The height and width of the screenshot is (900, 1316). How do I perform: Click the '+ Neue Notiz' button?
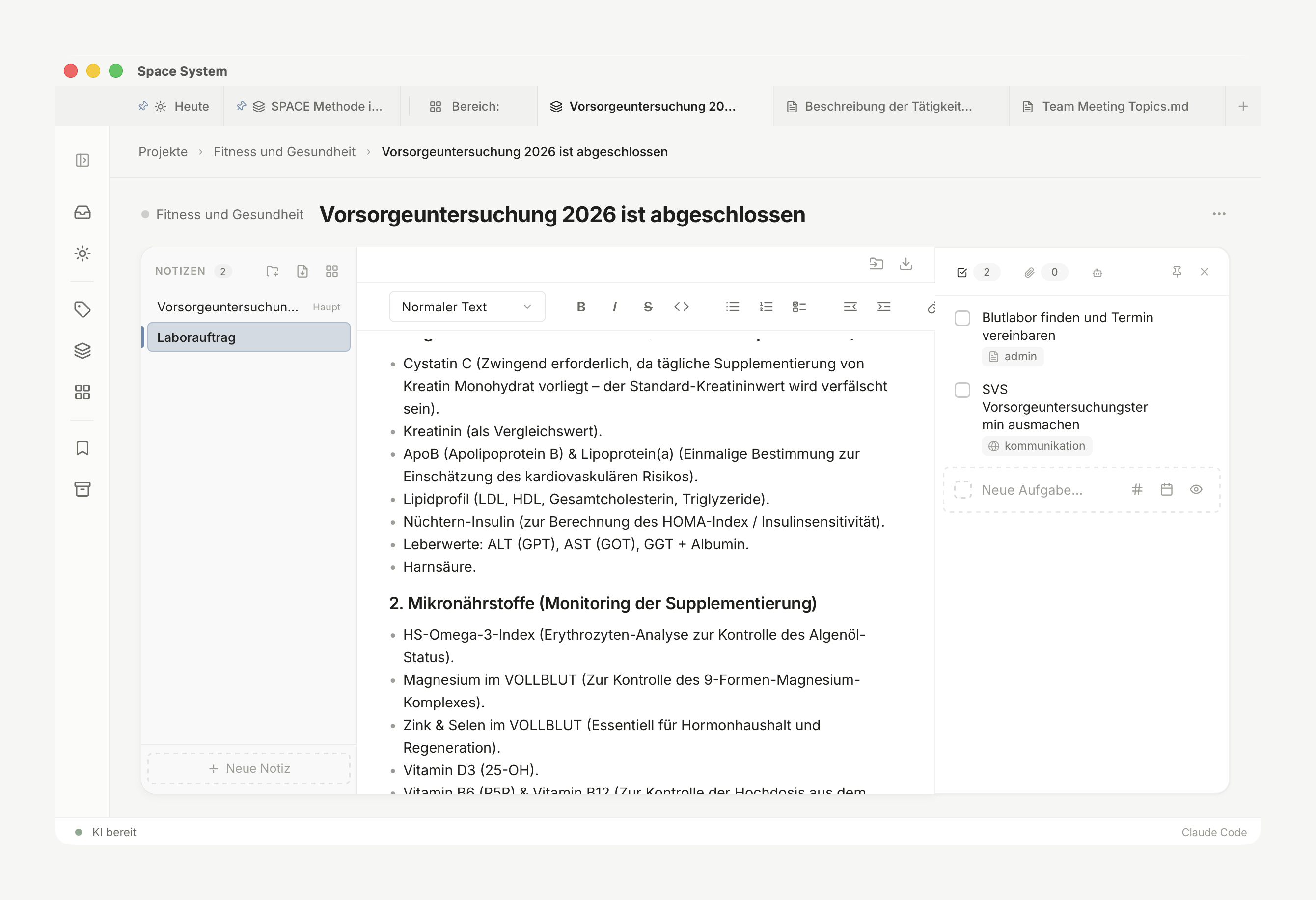coord(249,769)
